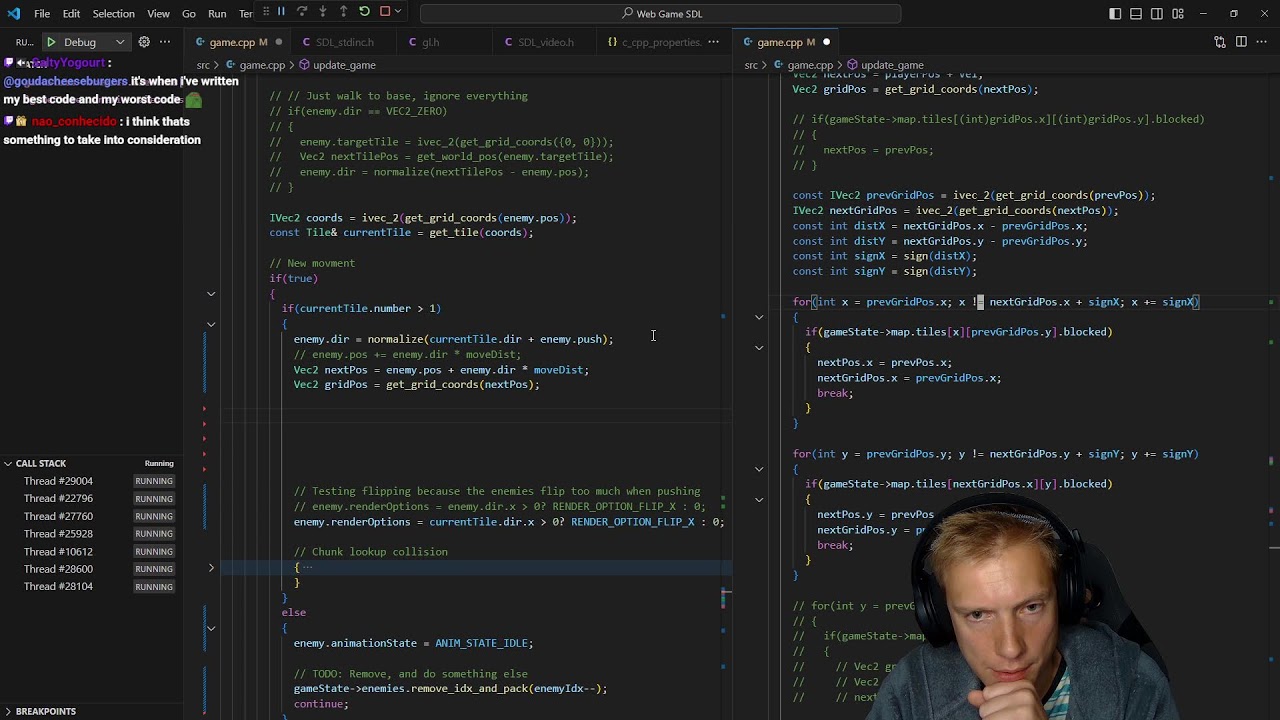
Task: Open the View menu
Action: (x=158, y=14)
